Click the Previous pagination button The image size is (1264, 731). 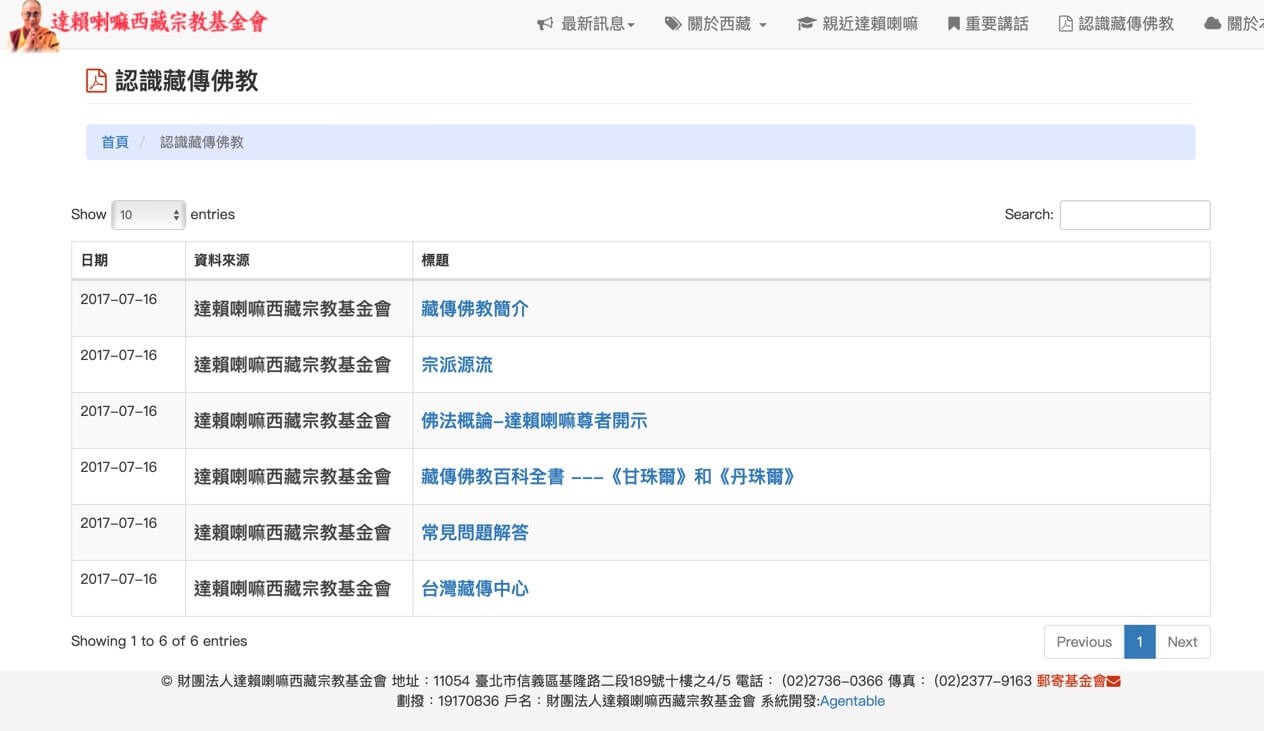click(x=1084, y=642)
